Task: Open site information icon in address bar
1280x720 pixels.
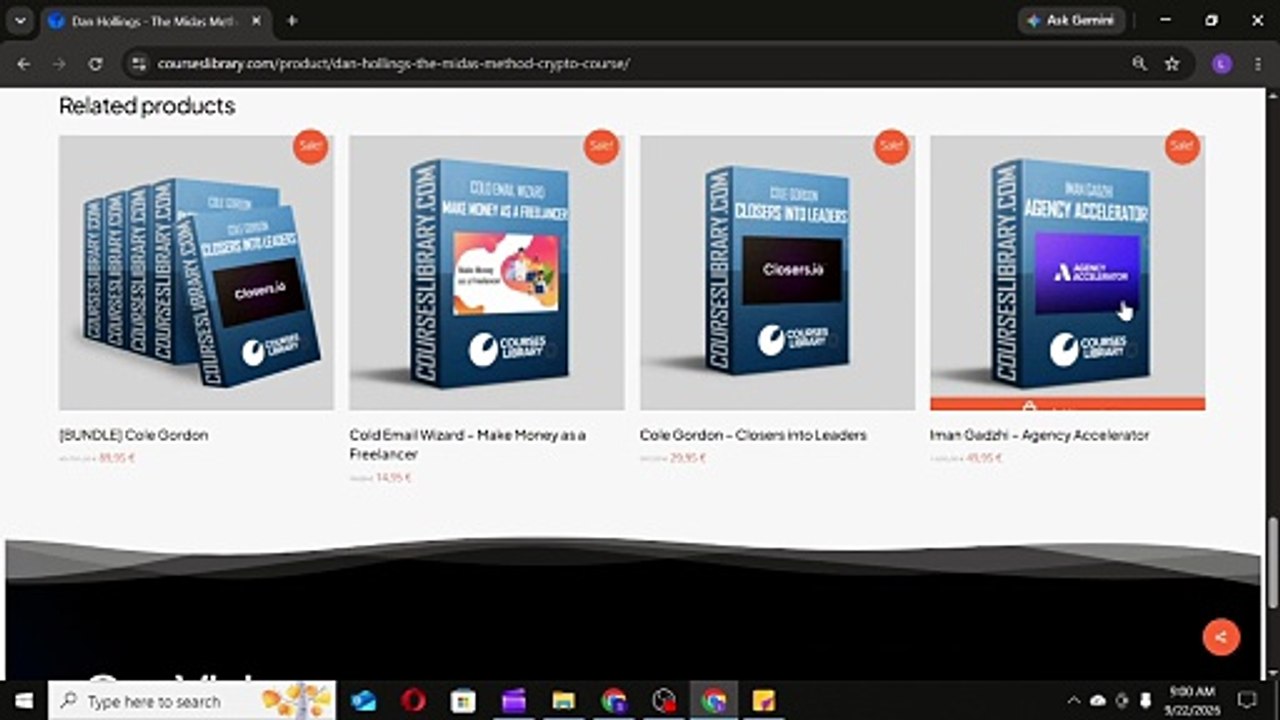Action: tap(139, 63)
